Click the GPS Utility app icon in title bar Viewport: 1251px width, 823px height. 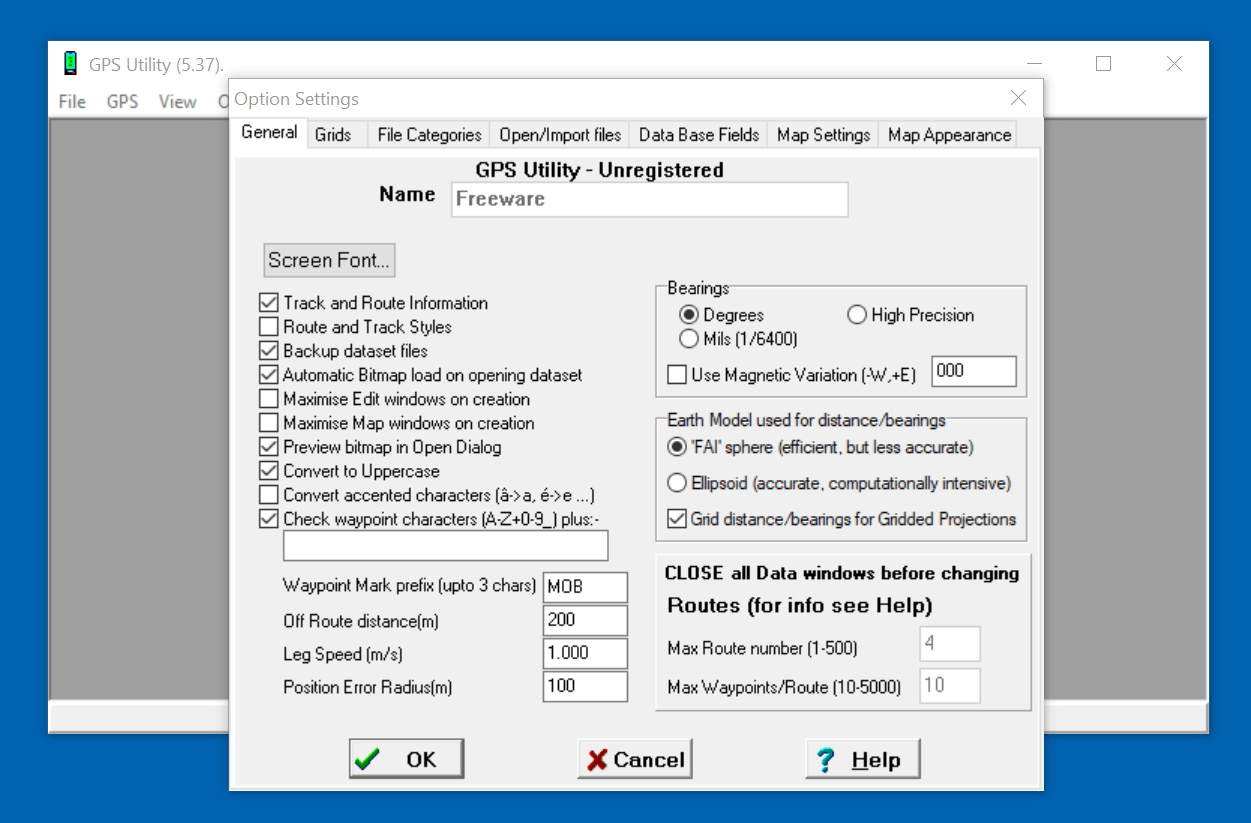(70, 64)
